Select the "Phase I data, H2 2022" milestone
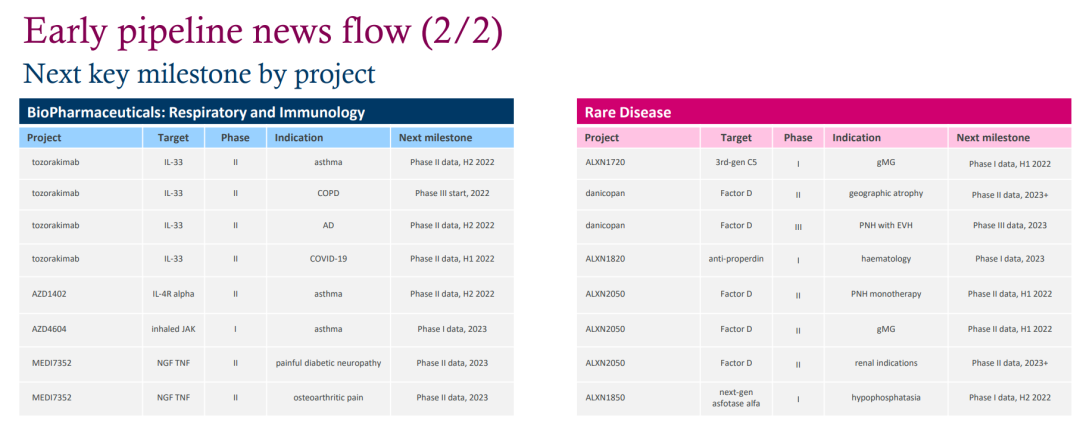The width and height of the screenshot is (1080, 426). coord(1010,398)
